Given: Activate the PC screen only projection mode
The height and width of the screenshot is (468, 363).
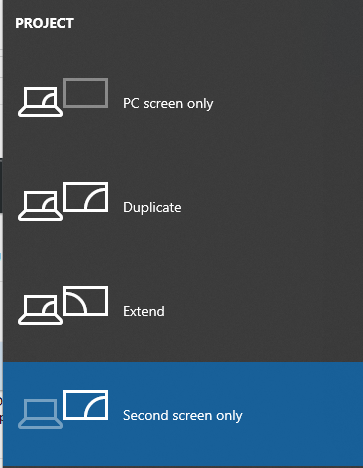Looking at the screenshot, I should coord(183,102).
